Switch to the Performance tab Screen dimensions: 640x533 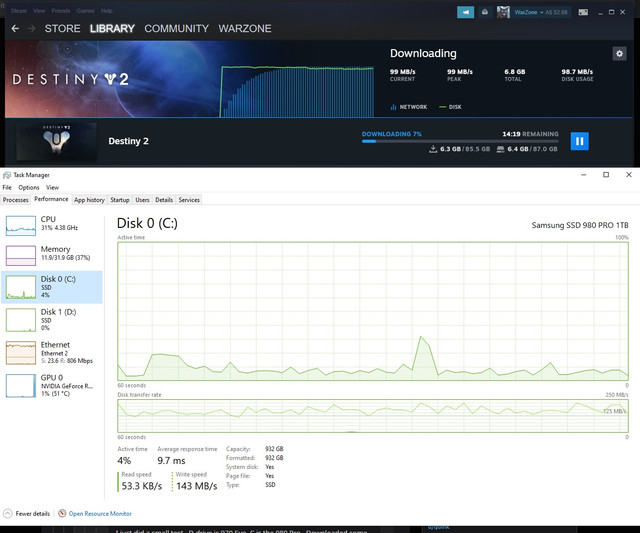click(x=51, y=199)
